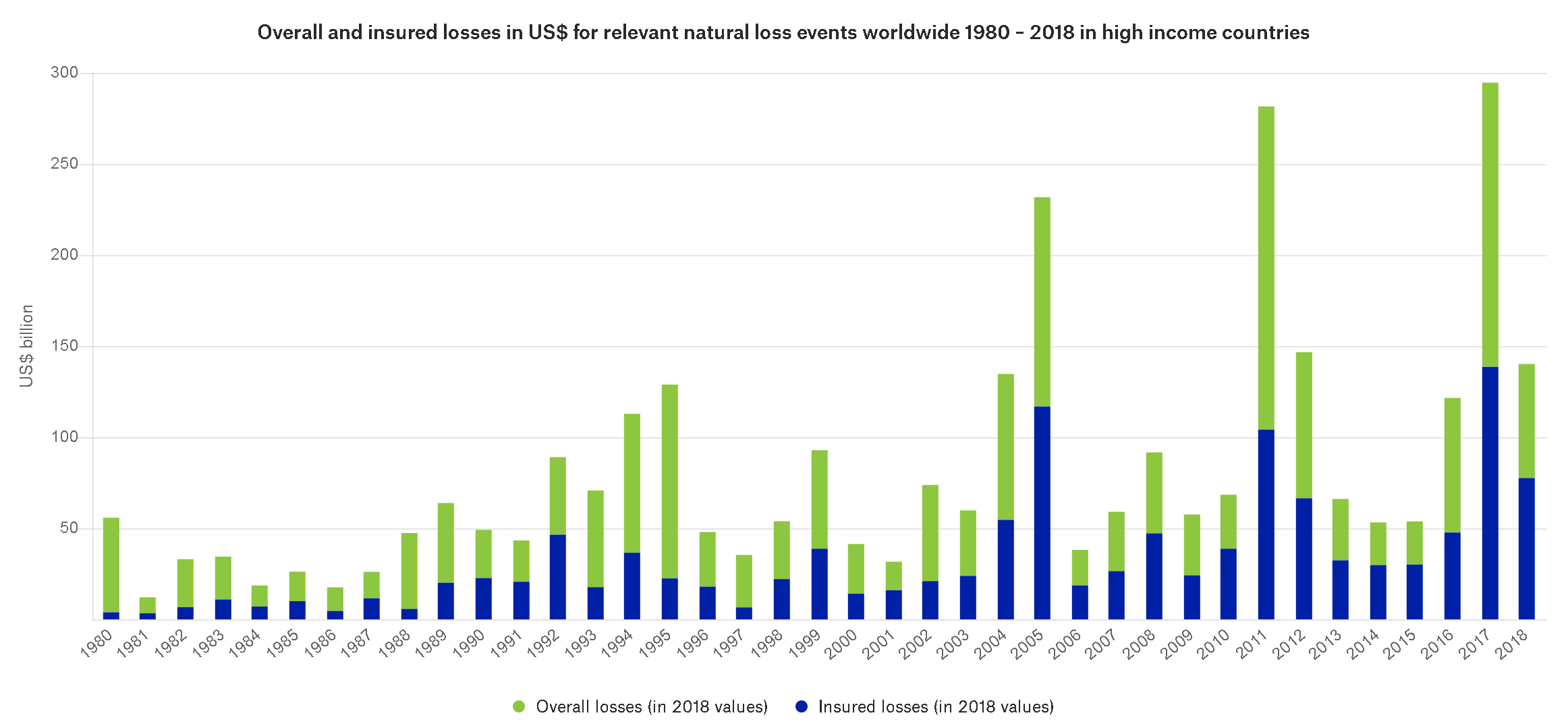
Task: Click the green Overall losses legend dot
Action: pyautogui.click(x=519, y=706)
